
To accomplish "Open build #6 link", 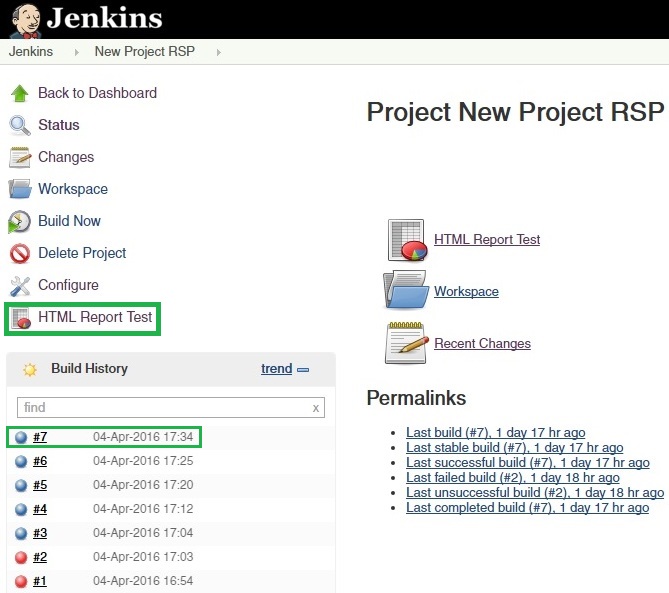I will (40, 461).
